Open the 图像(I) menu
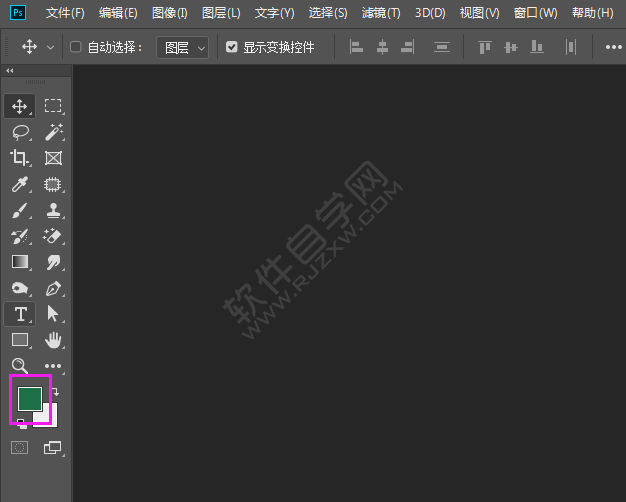This screenshot has height=502, width=626. point(170,13)
